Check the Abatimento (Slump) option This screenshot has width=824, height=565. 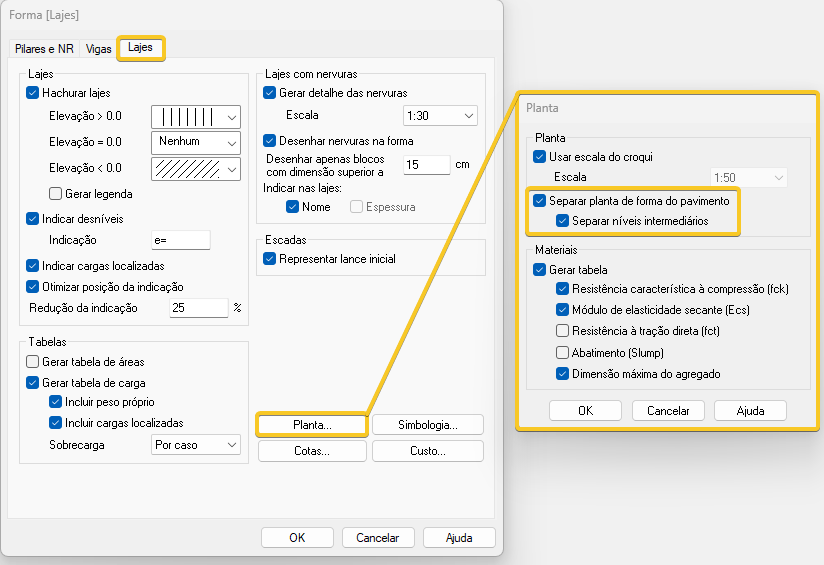point(563,353)
